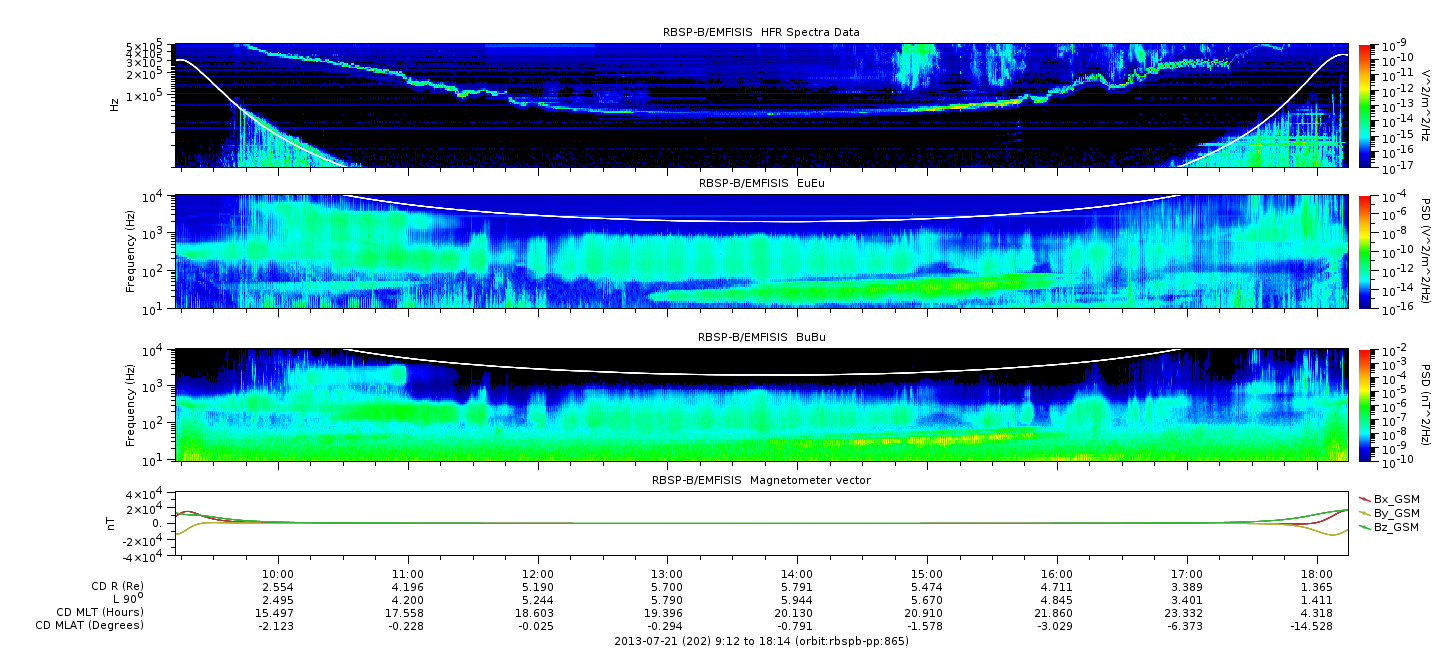This screenshot has width=1447, height=658.
Task: Click the HFR Spectra Data plot title
Action: click(761, 32)
